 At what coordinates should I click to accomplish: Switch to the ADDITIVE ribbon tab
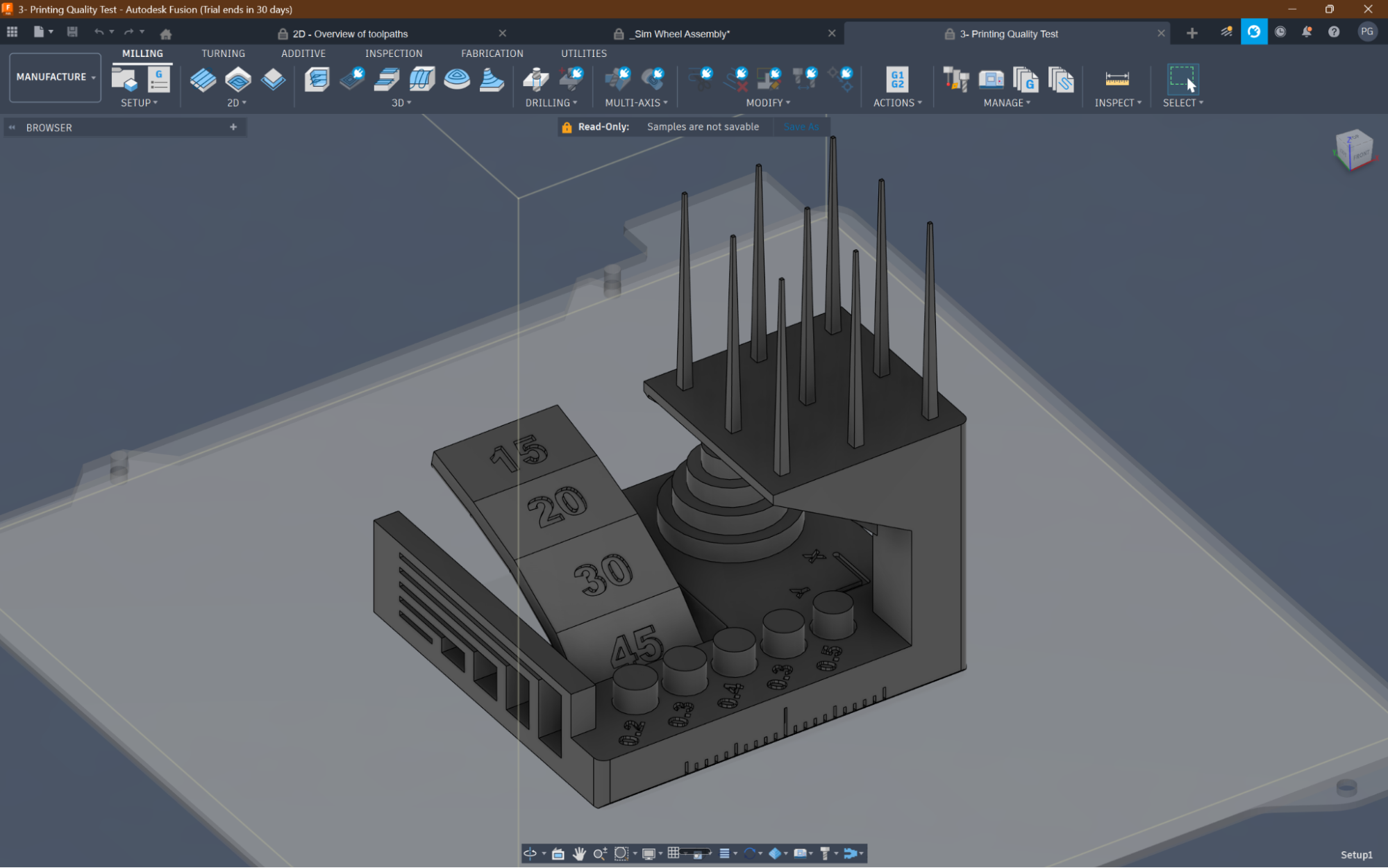pos(303,53)
